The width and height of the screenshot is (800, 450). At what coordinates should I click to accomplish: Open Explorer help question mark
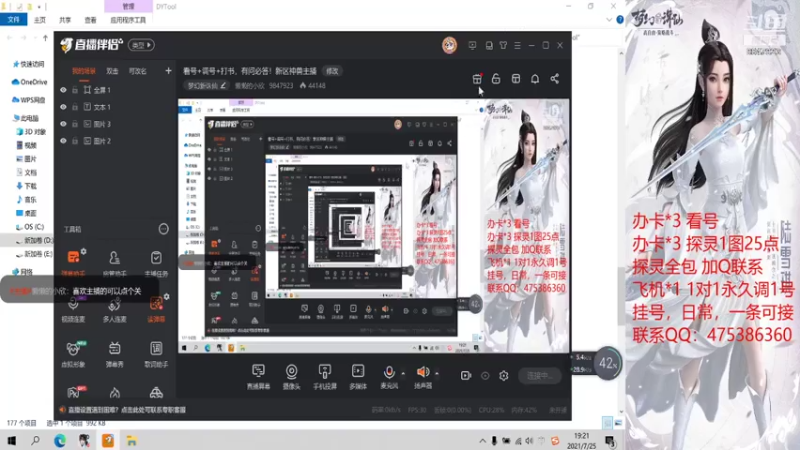coord(620,20)
